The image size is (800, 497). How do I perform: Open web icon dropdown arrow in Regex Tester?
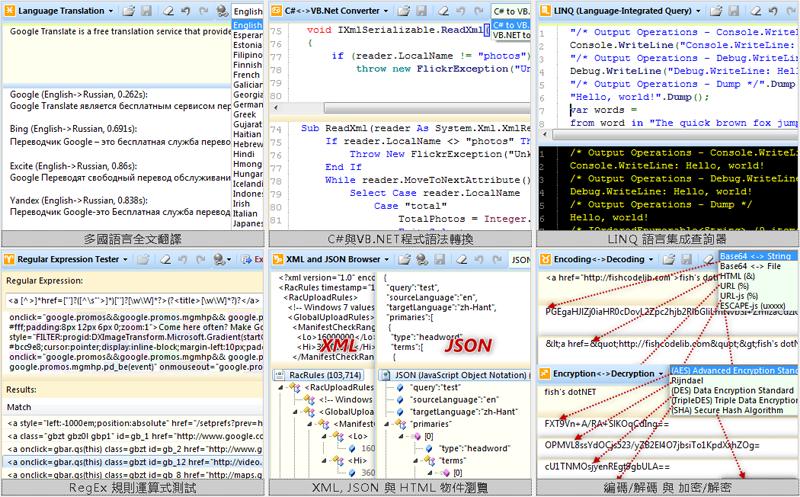229,260
